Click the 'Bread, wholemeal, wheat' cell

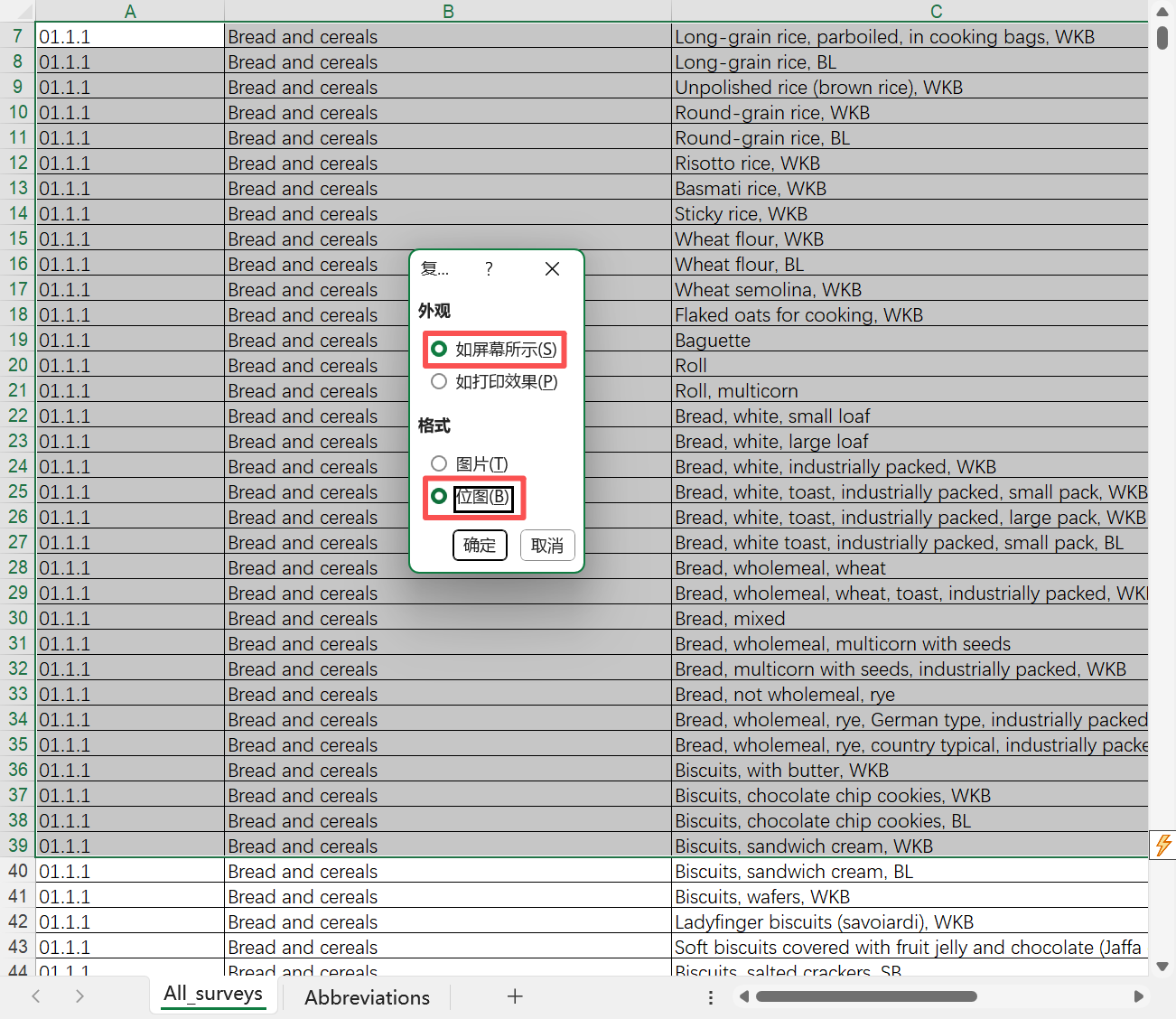coord(910,567)
